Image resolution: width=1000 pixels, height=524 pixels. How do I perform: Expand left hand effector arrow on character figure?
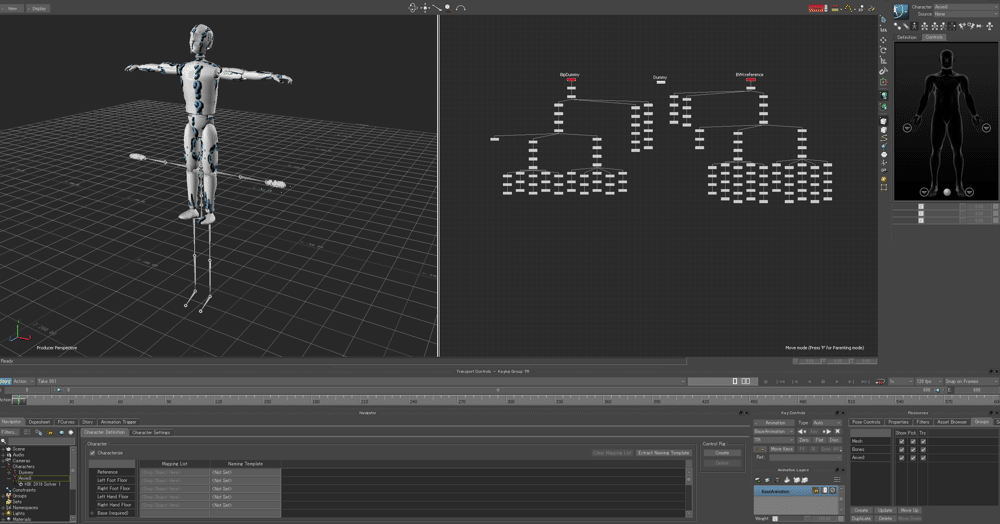coord(986,127)
